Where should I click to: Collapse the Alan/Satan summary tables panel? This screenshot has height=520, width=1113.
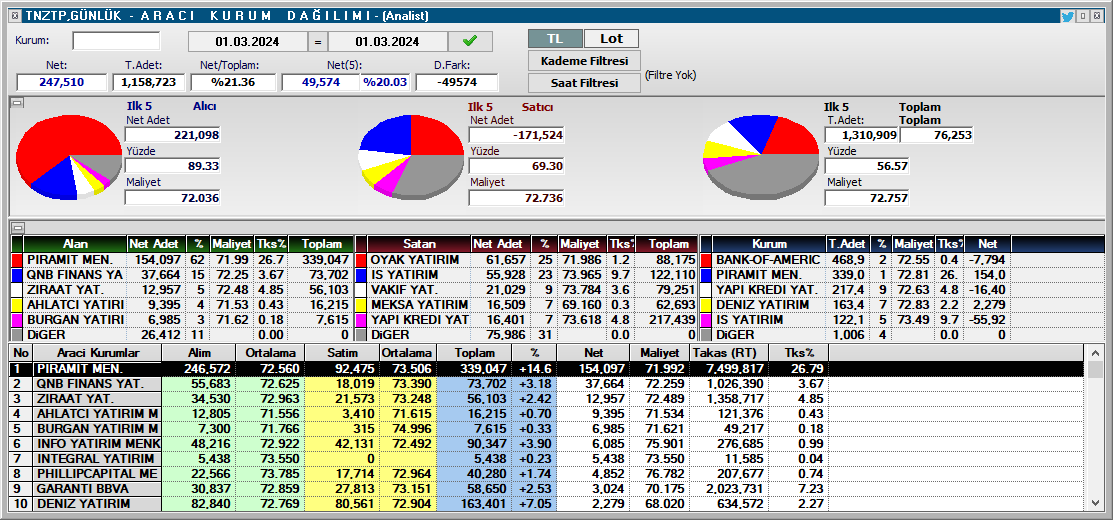[18, 228]
